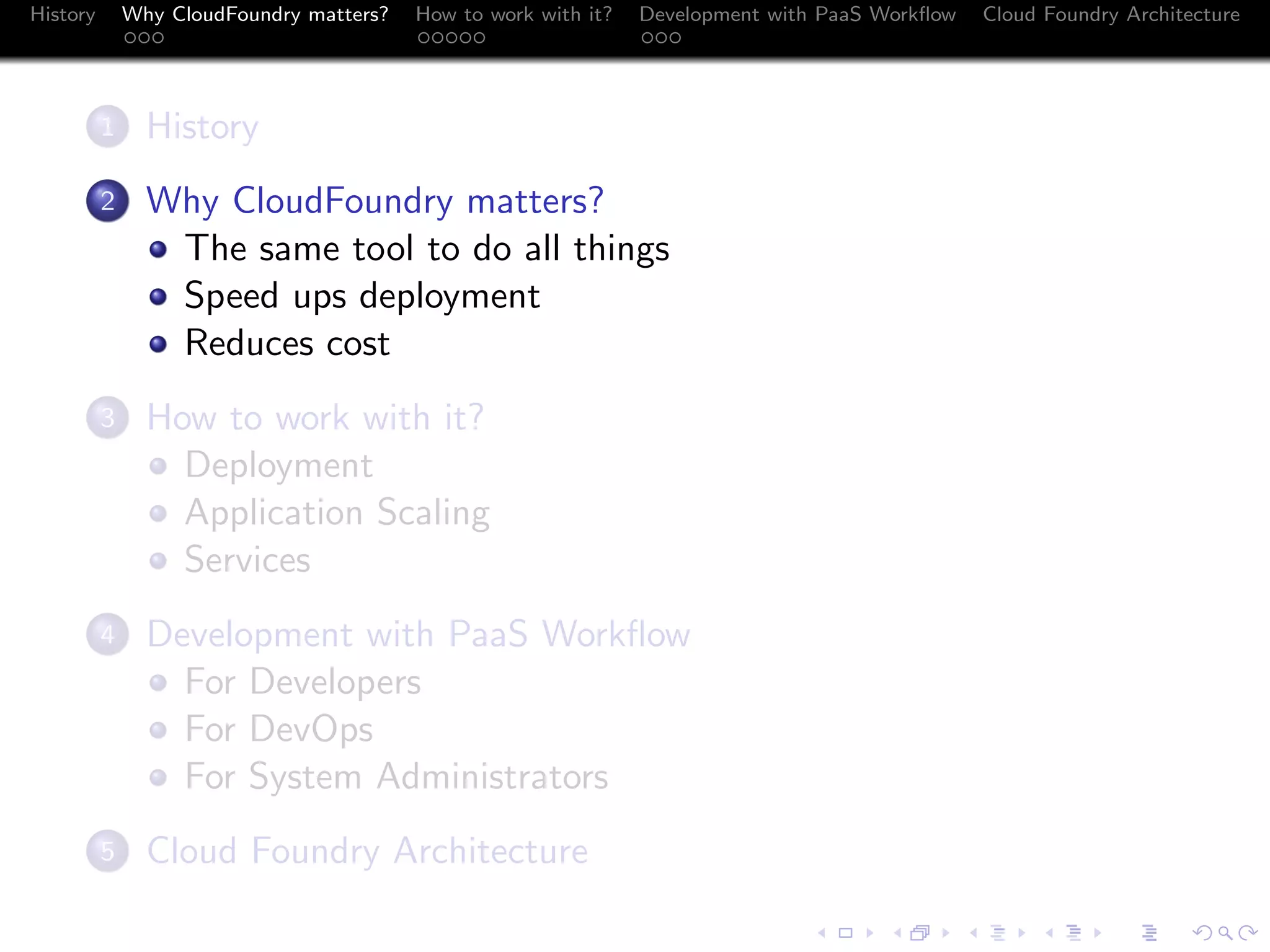Jump to 'Why CloudFoundry matters?' outline heading

point(375,201)
